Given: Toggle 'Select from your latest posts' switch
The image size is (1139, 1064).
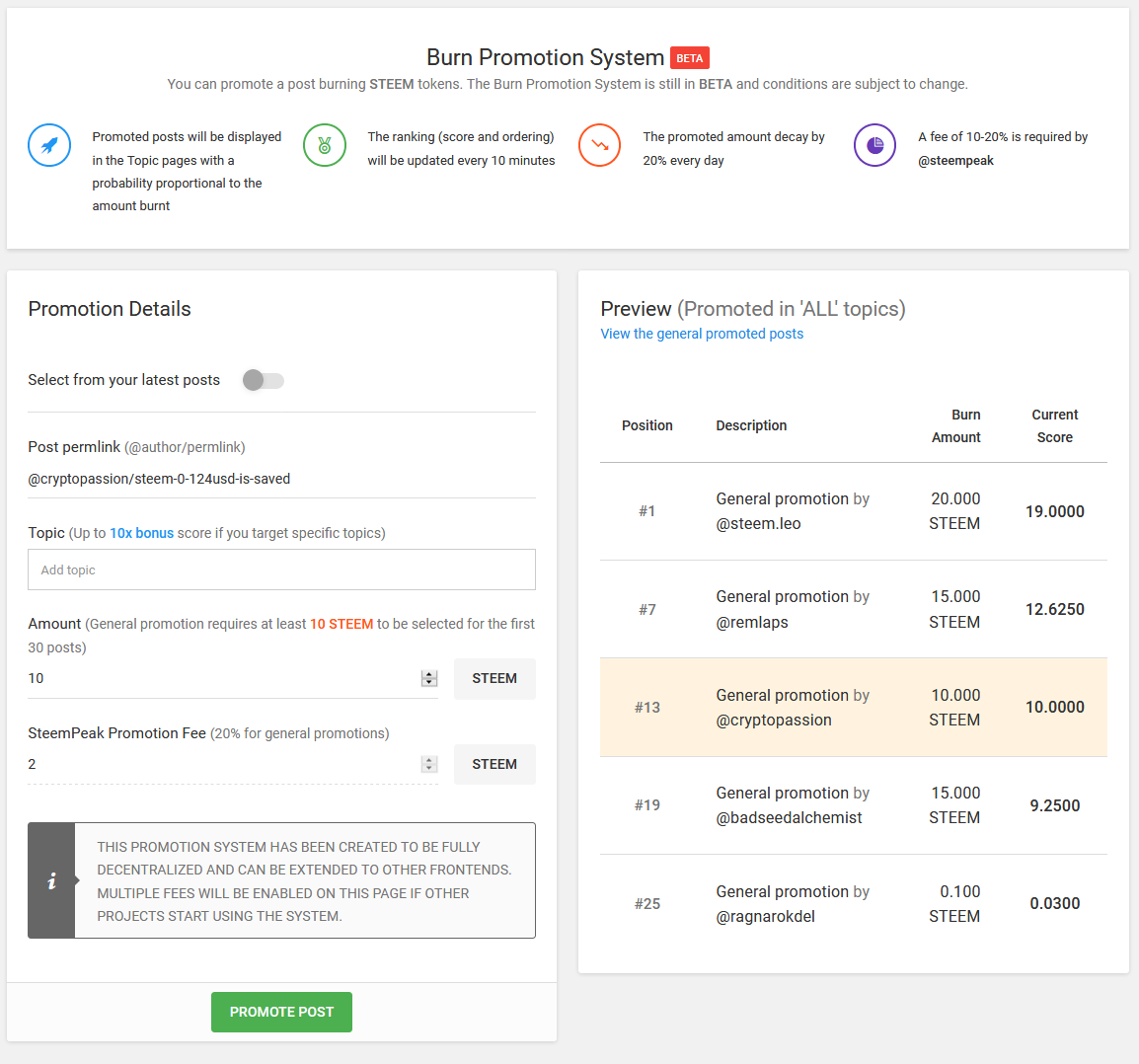Looking at the screenshot, I should 263,380.
